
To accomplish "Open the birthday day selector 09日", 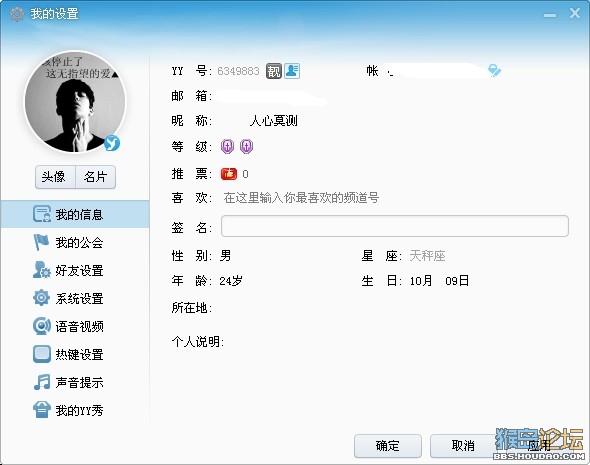I will [x=457, y=281].
